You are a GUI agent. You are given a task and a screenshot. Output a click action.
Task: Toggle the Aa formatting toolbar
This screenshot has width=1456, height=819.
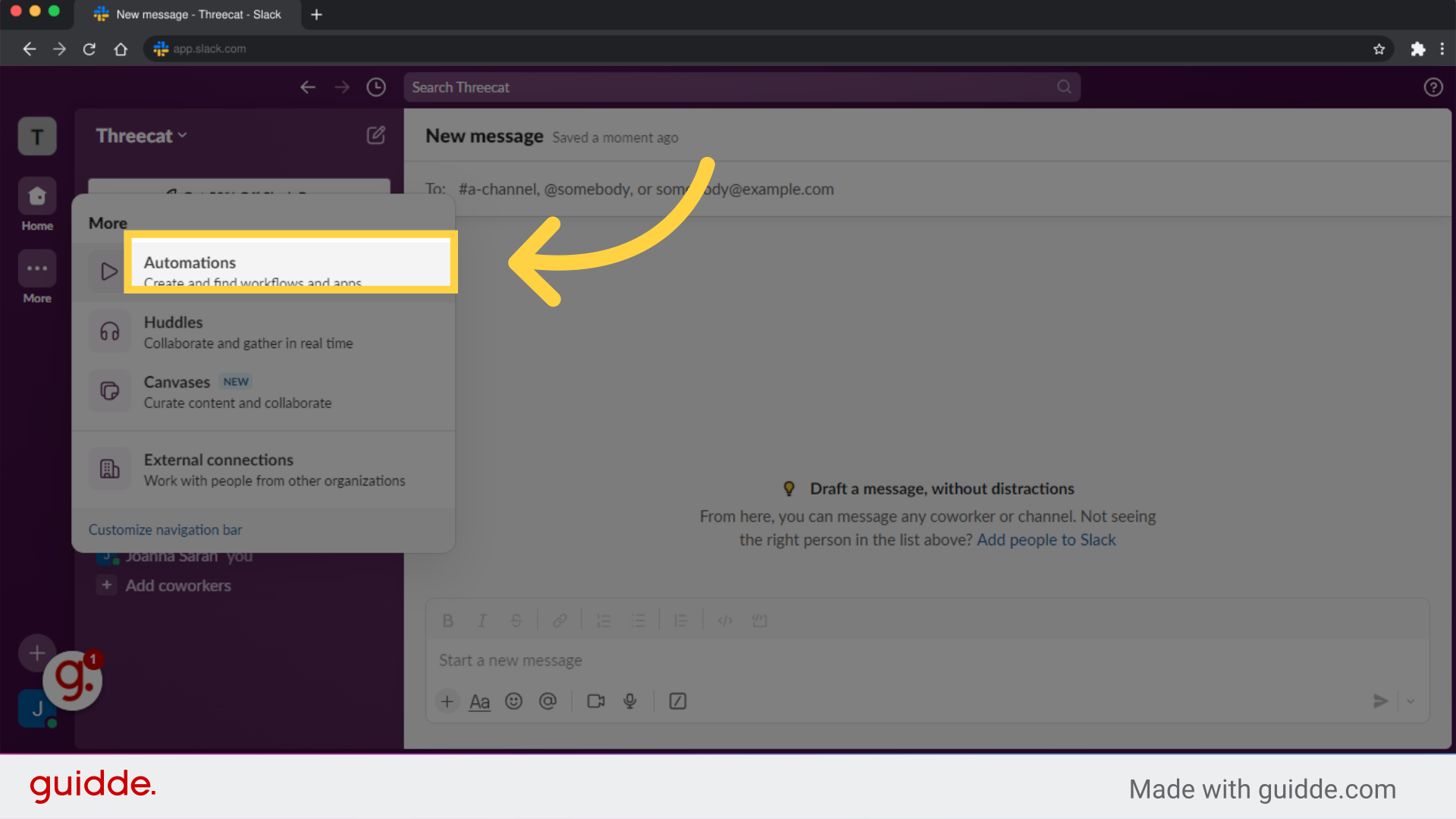tap(479, 701)
